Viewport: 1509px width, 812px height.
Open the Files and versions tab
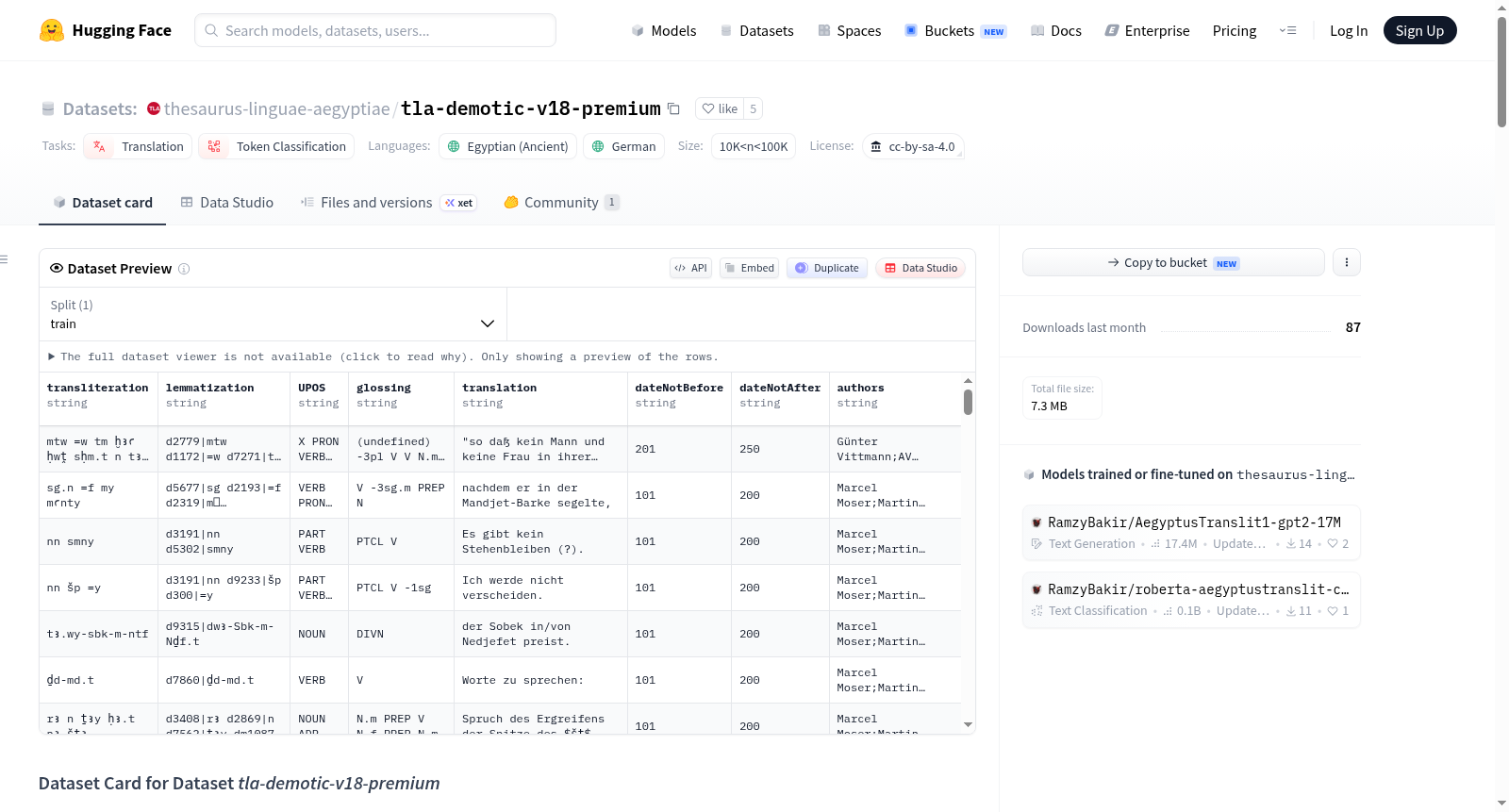[389, 202]
